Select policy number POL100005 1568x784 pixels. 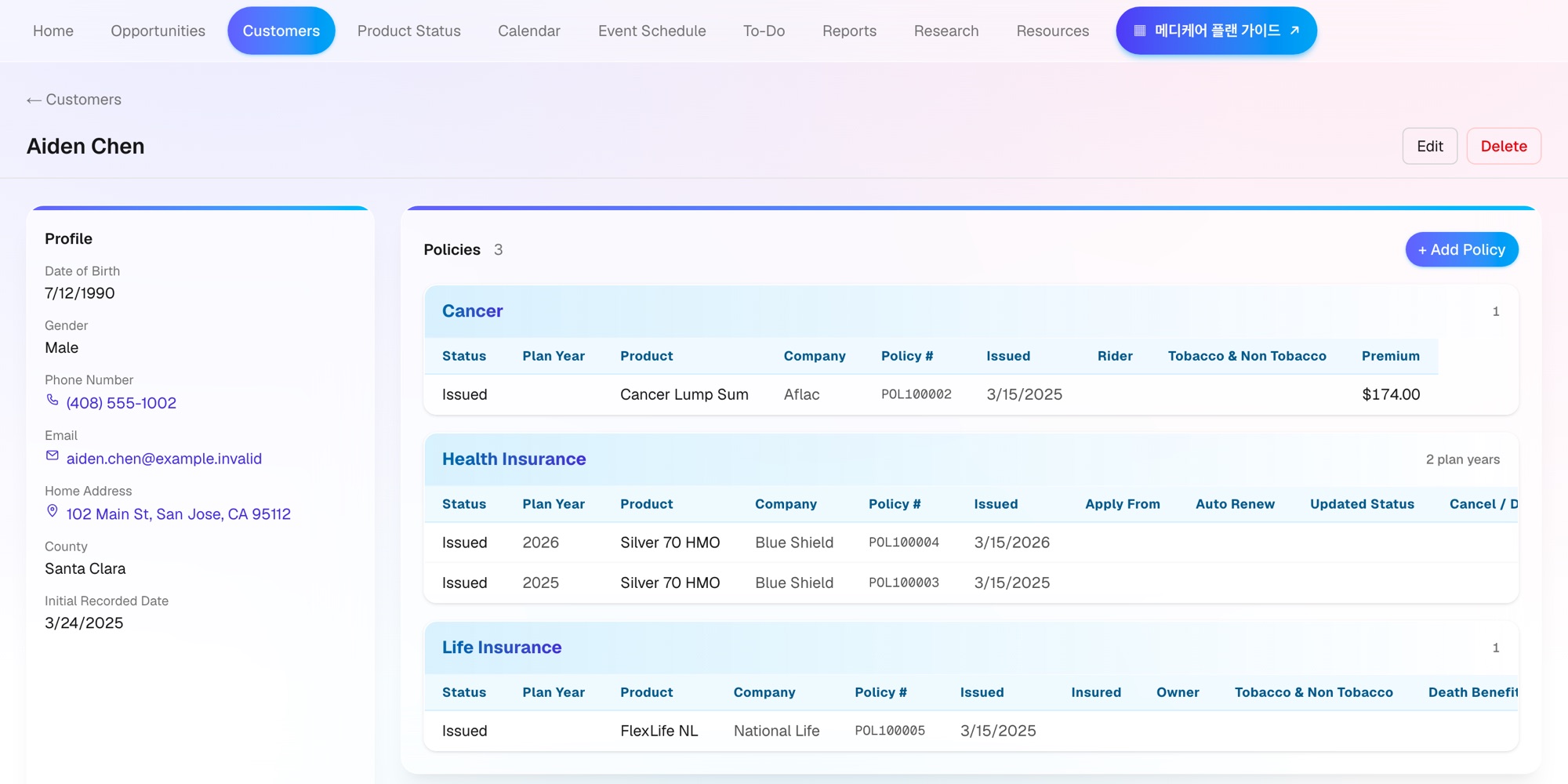[x=890, y=731]
